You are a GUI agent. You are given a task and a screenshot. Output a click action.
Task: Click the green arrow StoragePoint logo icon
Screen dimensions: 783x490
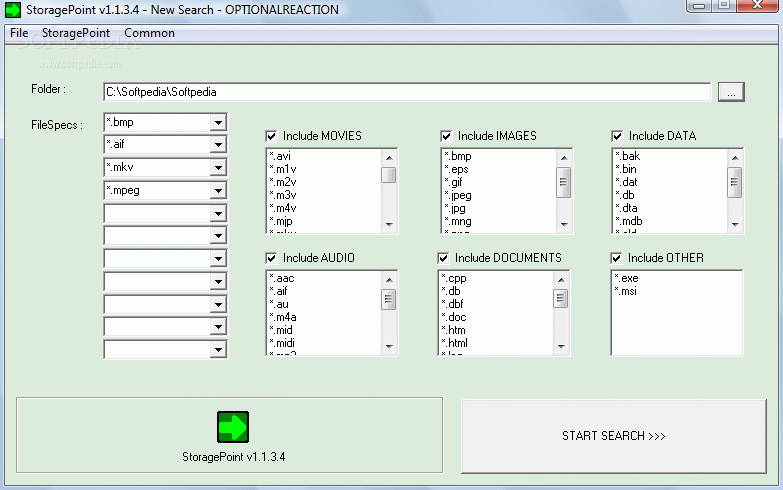click(x=233, y=427)
